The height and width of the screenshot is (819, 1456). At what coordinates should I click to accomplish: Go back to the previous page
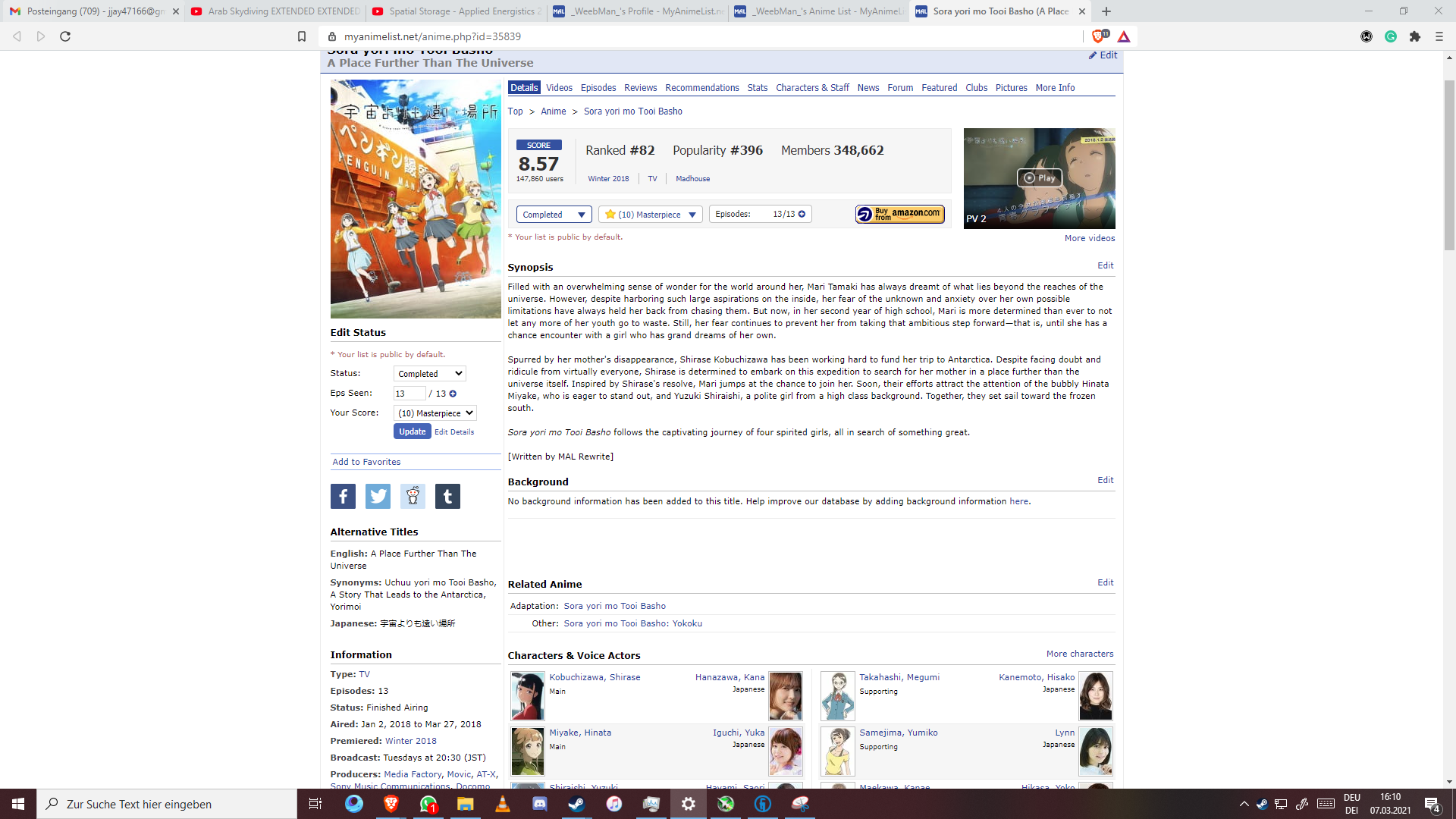click(17, 36)
